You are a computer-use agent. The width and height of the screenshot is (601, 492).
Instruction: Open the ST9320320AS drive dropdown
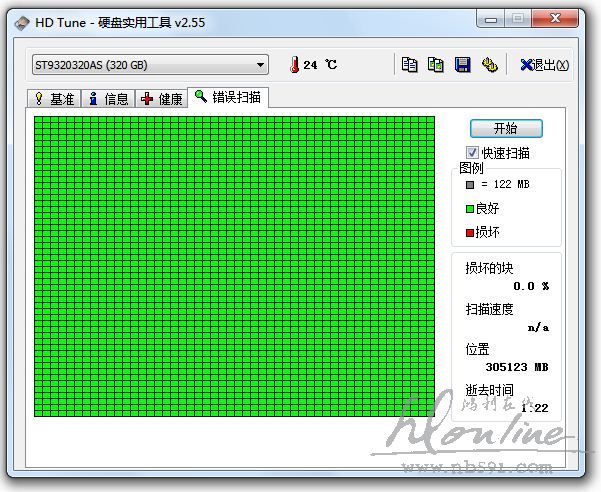coord(150,65)
